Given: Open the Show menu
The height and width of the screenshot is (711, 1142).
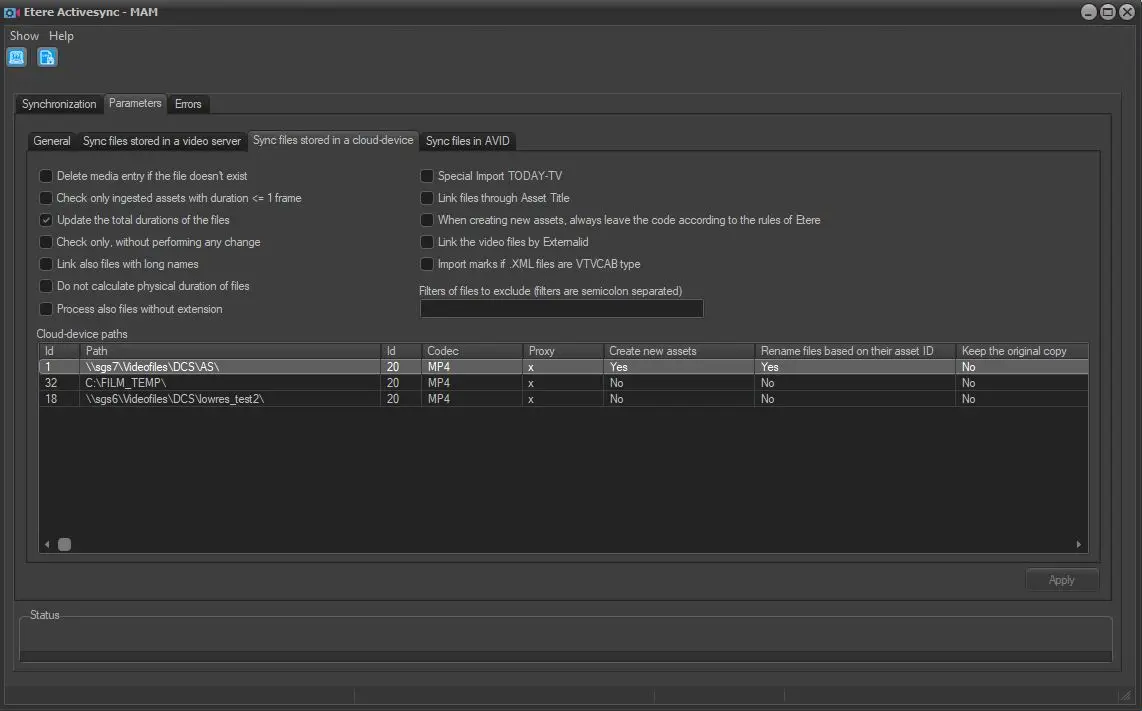Looking at the screenshot, I should (24, 36).
